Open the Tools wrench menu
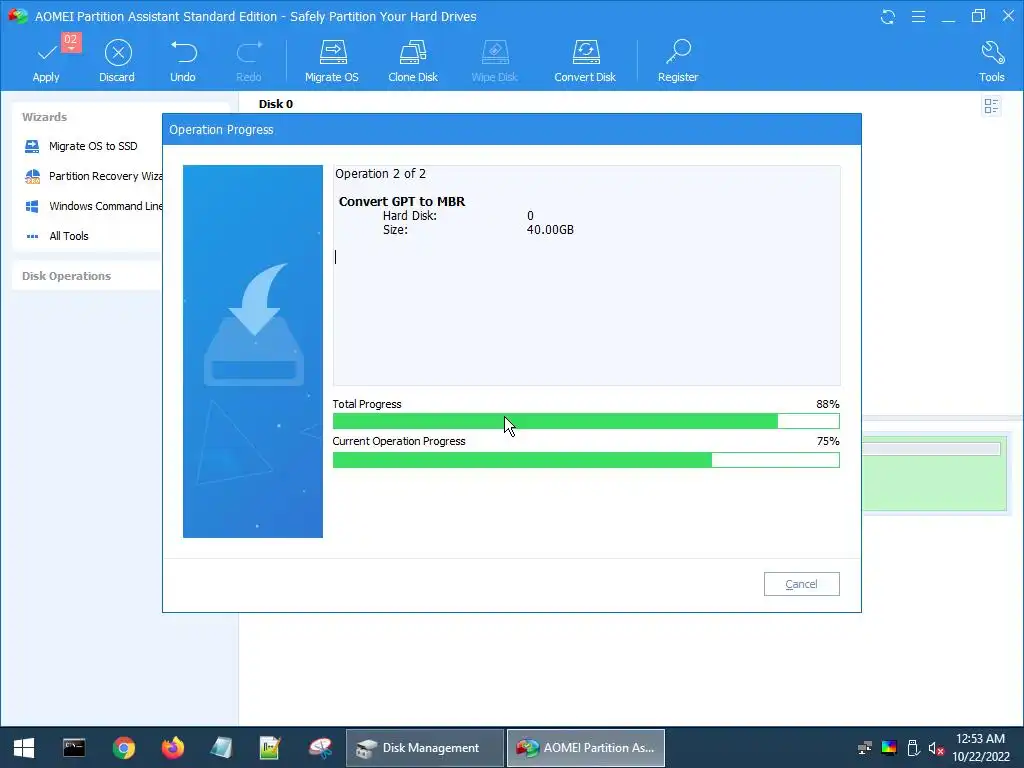 pos(992,60)
